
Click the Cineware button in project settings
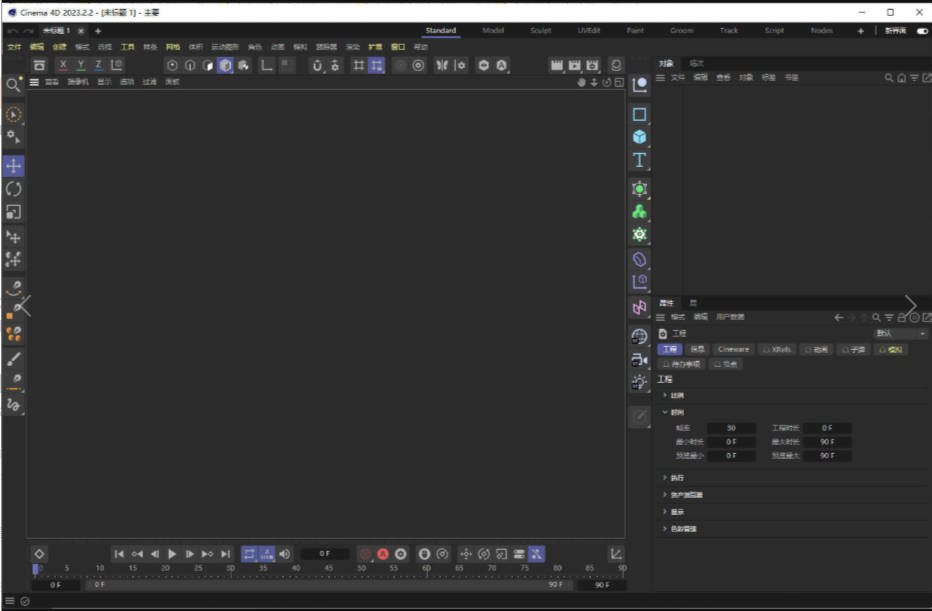click(x=734, y=348)
